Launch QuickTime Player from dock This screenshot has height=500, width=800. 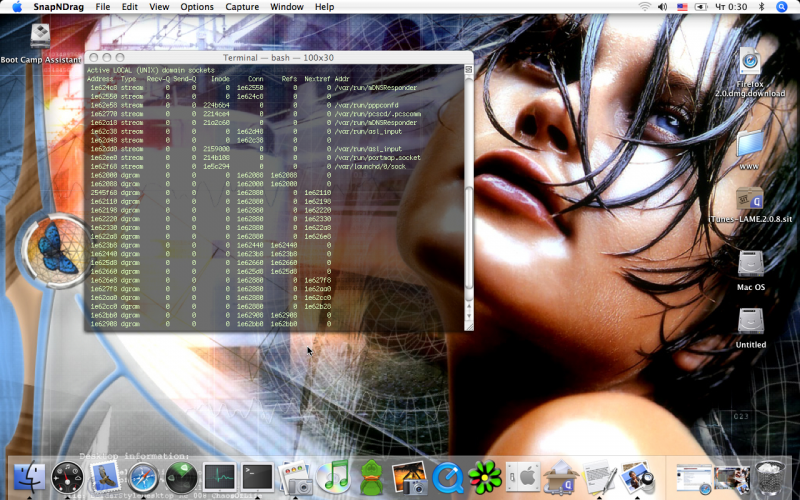447,478
